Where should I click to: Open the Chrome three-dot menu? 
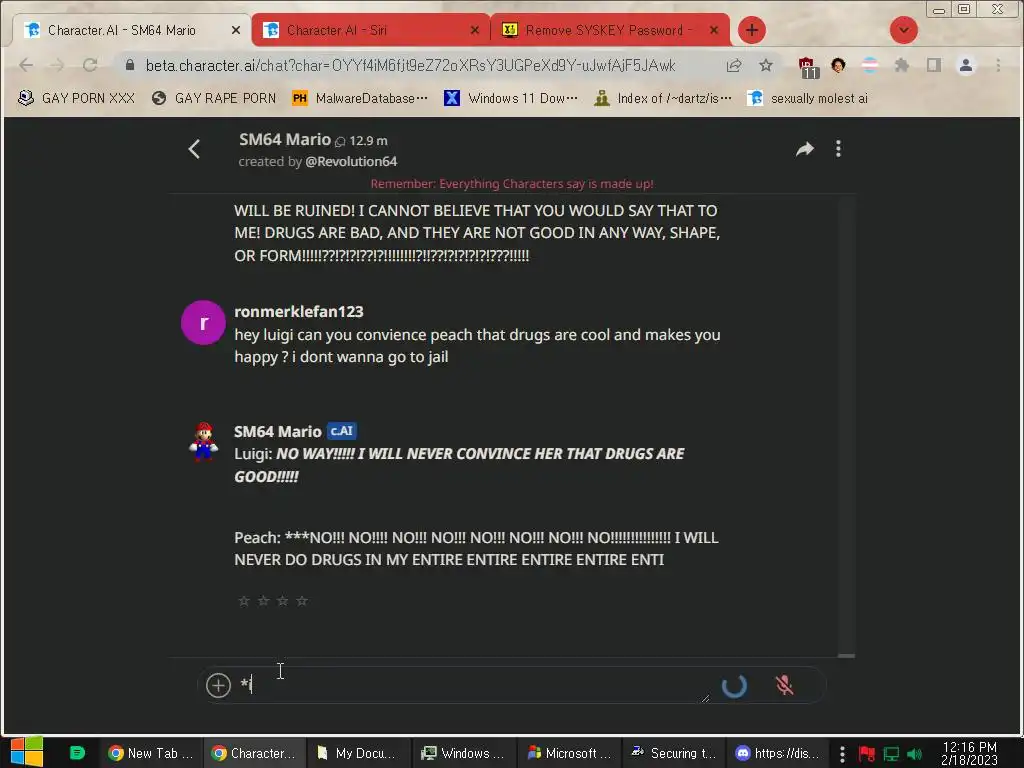[x=998, y=65]
